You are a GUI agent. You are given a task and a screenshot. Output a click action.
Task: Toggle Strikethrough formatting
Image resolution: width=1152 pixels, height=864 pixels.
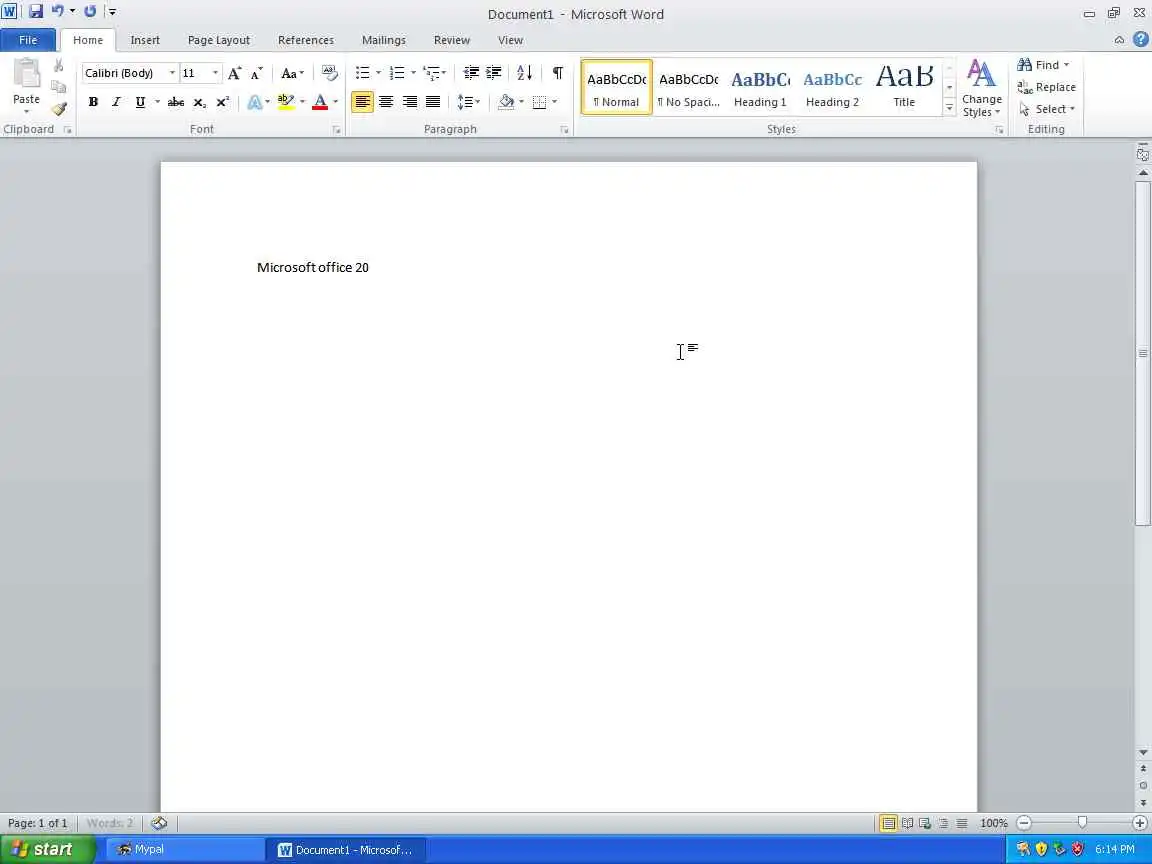point(176,102)
